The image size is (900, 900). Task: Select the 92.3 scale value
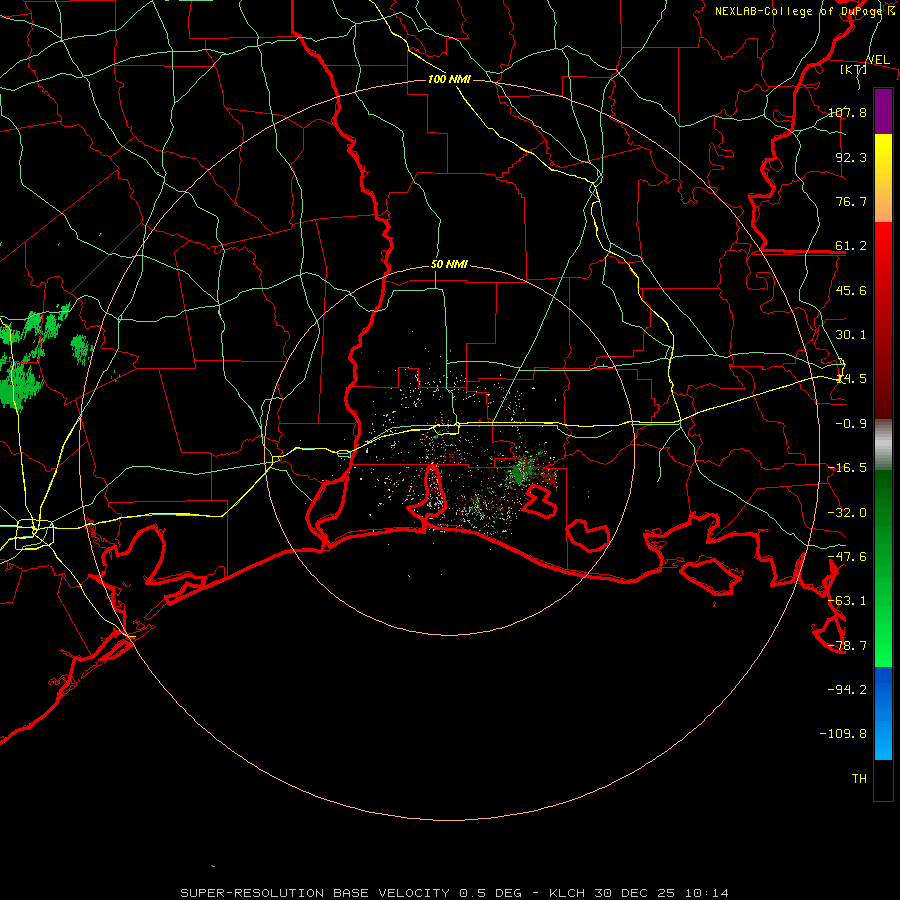click(x=851, y=157)
